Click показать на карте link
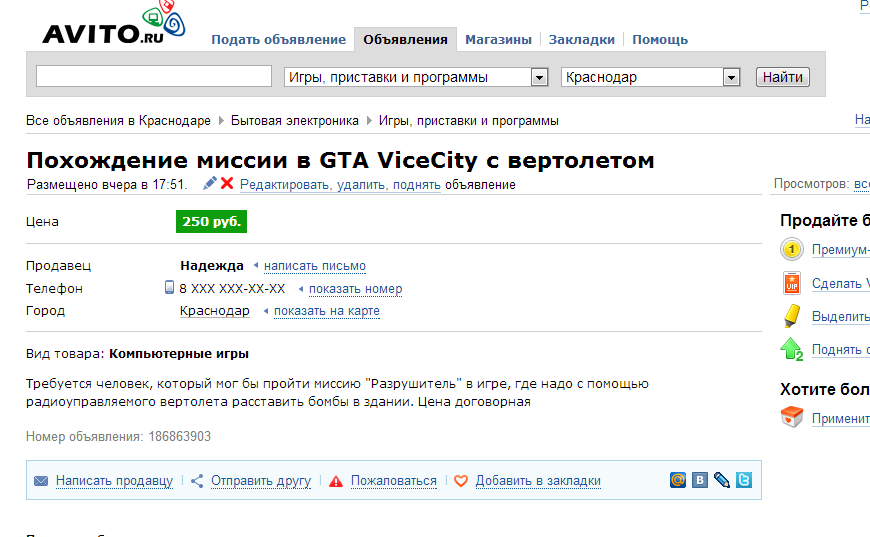Screen dimensions: 870x537 [x=327, y=311]
